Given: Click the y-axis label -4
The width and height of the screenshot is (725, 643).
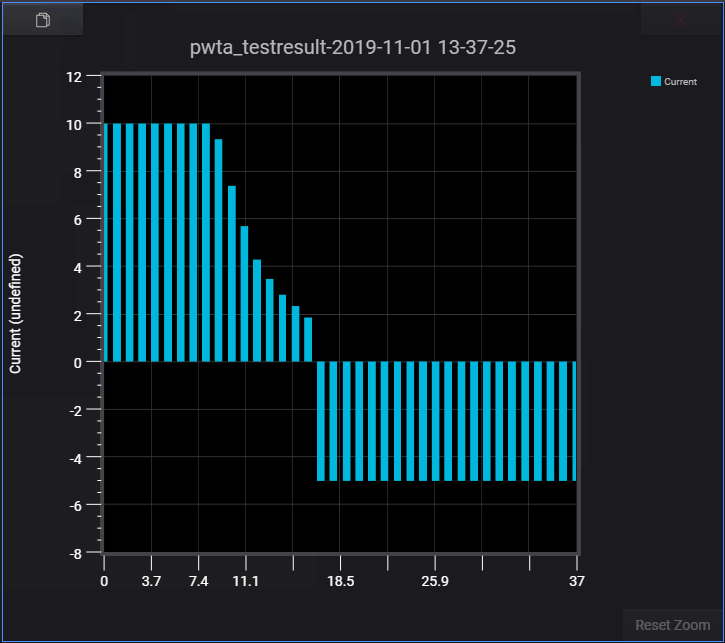Looking at the screenshot, I should (74, 458).
